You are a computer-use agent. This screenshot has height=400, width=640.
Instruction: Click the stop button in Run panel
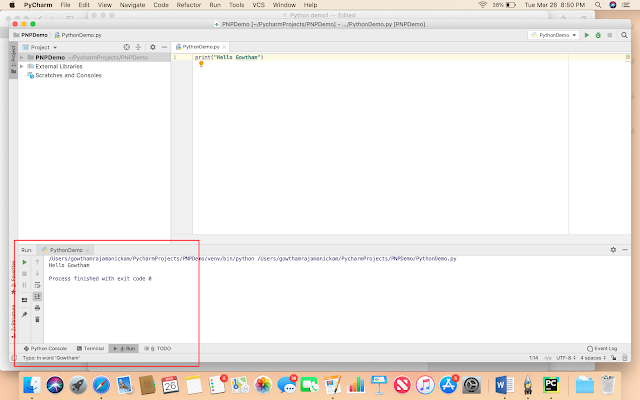[x=24, y=274]
